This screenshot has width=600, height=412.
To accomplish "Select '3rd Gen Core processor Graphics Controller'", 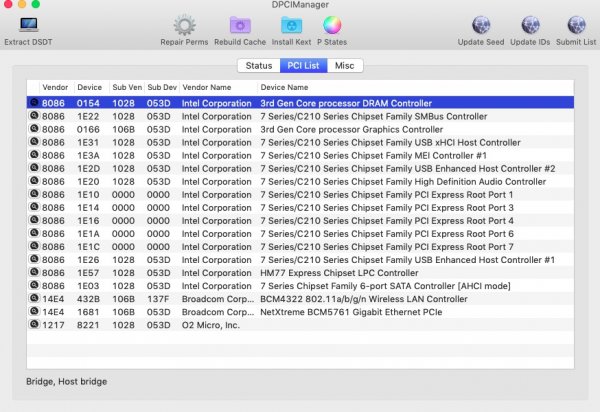I will pos(352,129).
